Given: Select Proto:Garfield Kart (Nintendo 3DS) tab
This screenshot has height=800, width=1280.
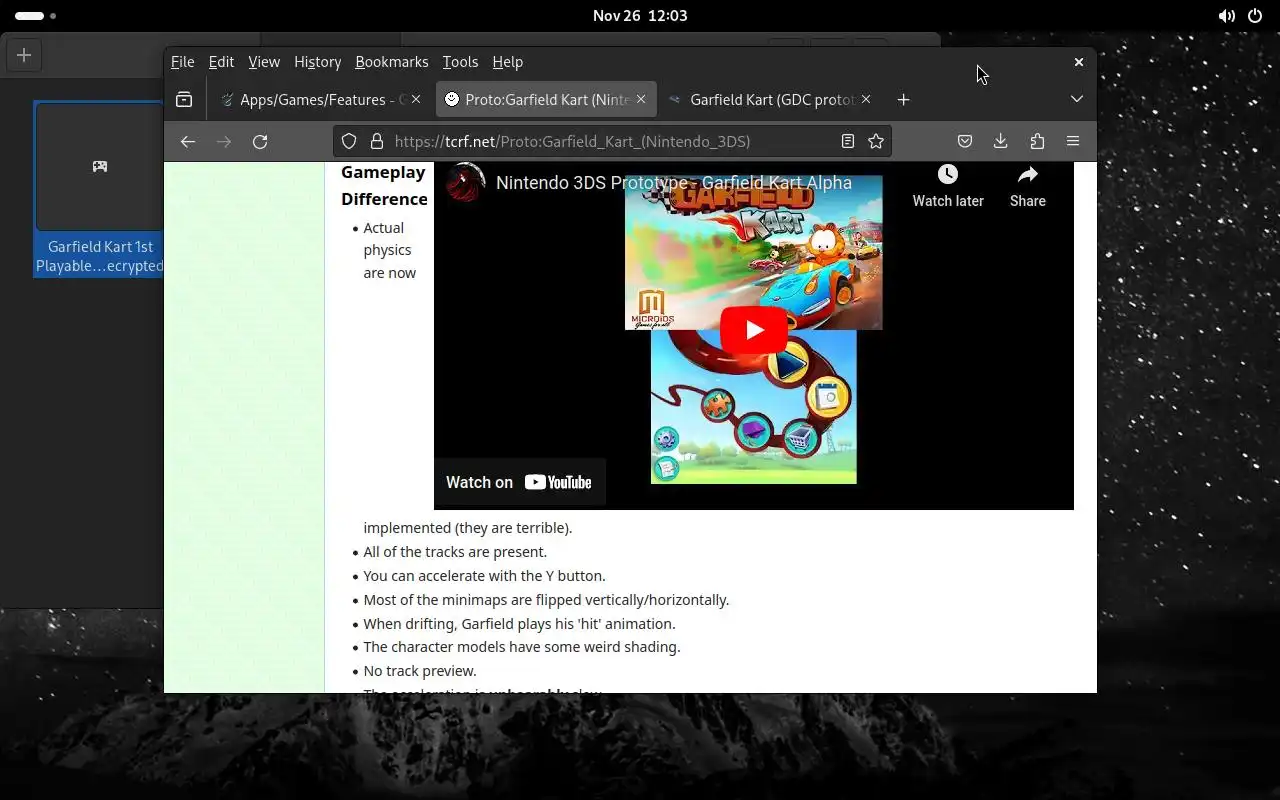Looking at the screenshot, I should [546, 100].
